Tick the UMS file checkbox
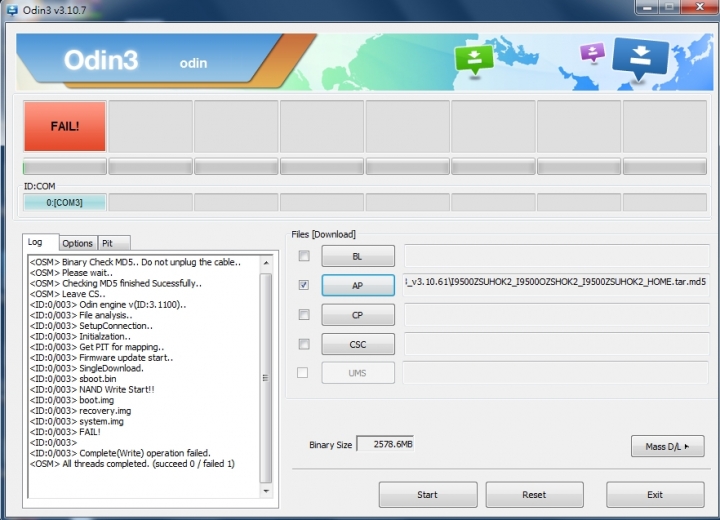The image size is (720, 520). (x=302, y=373)
